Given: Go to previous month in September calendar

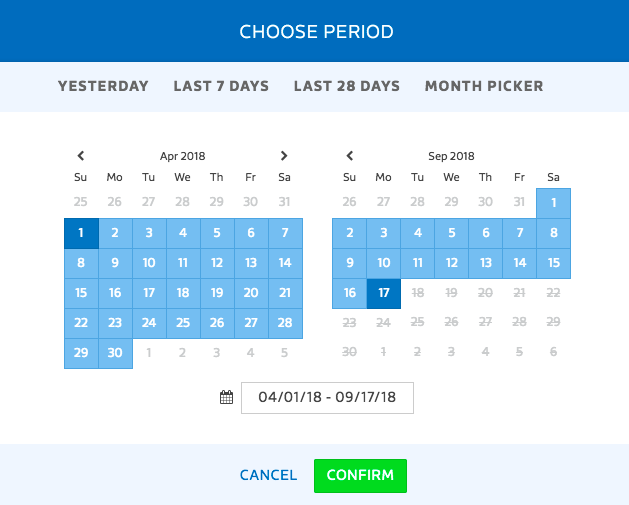Looking at the screenshot, I should [350, 156].
